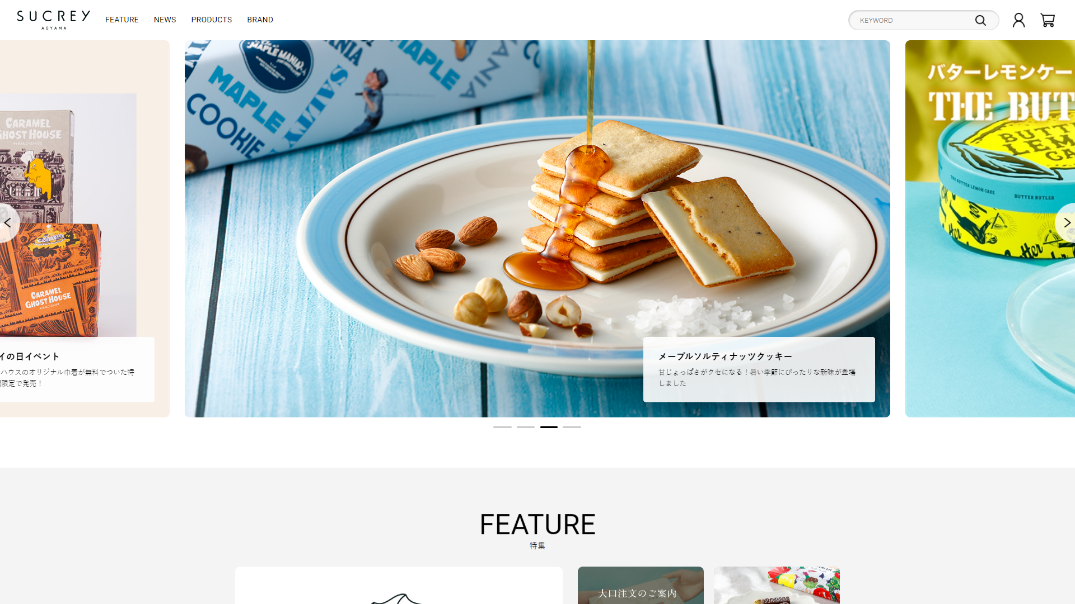Open The Butter Lemon Cake slide
Image resolution: width=1075 pixels, height=604 pixels.
pos(990,228)
